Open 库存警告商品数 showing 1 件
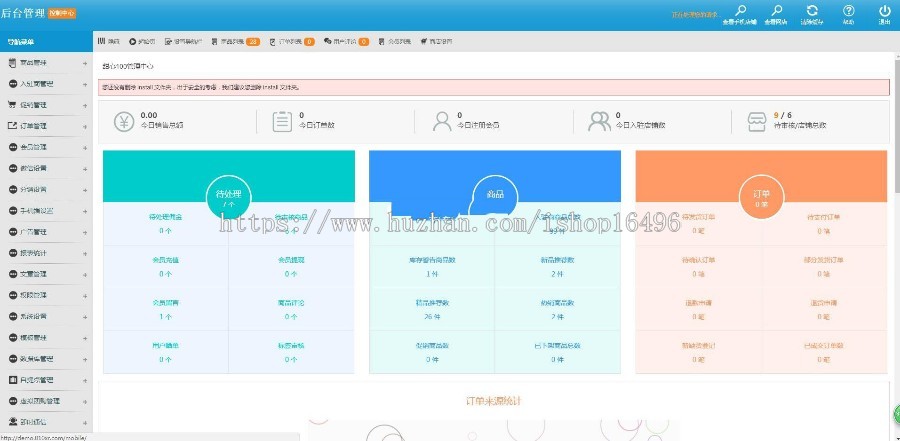 (x=432, y=267)
